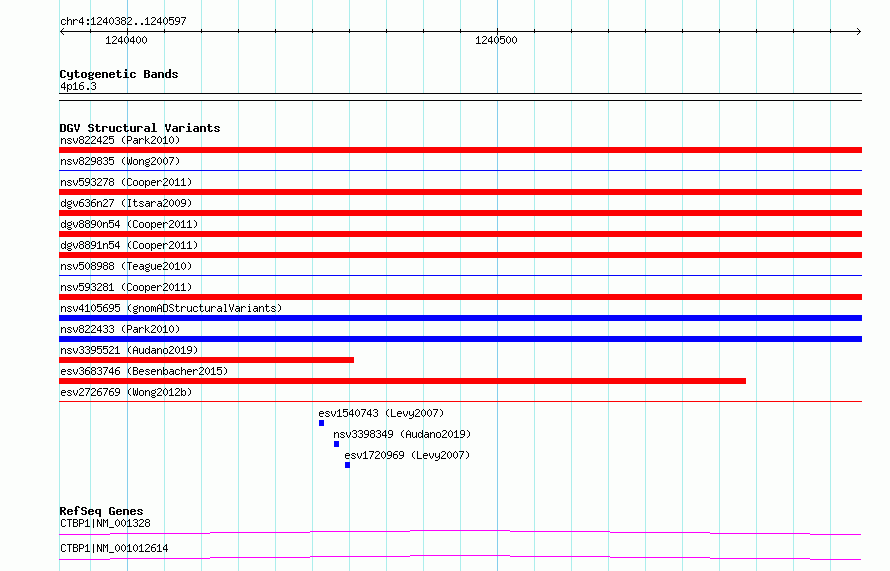The width and height of the screenshot is (890, 571).
Task: Open nsv822433 (Park2010) variant label
Action: 120,329
